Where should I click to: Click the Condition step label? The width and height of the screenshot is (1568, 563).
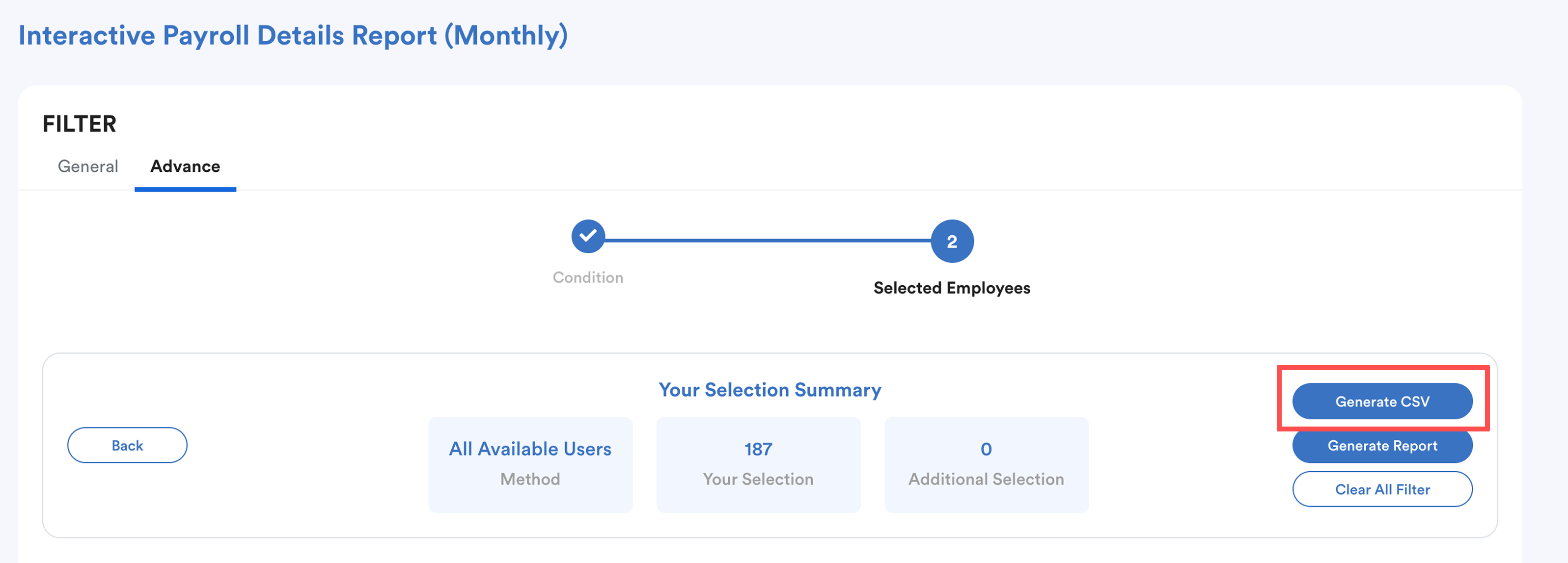pyautogui.click(x=587, y=277)
